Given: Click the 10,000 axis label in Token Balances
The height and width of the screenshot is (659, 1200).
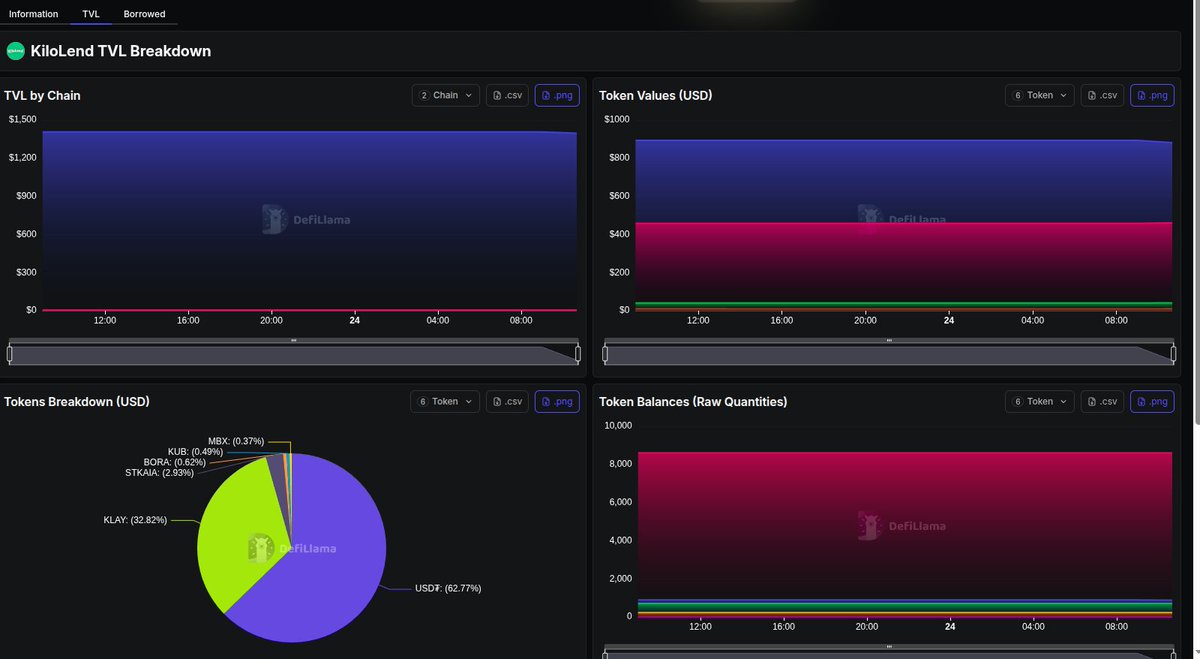Looking at the screenshot, I should (616, 425).
